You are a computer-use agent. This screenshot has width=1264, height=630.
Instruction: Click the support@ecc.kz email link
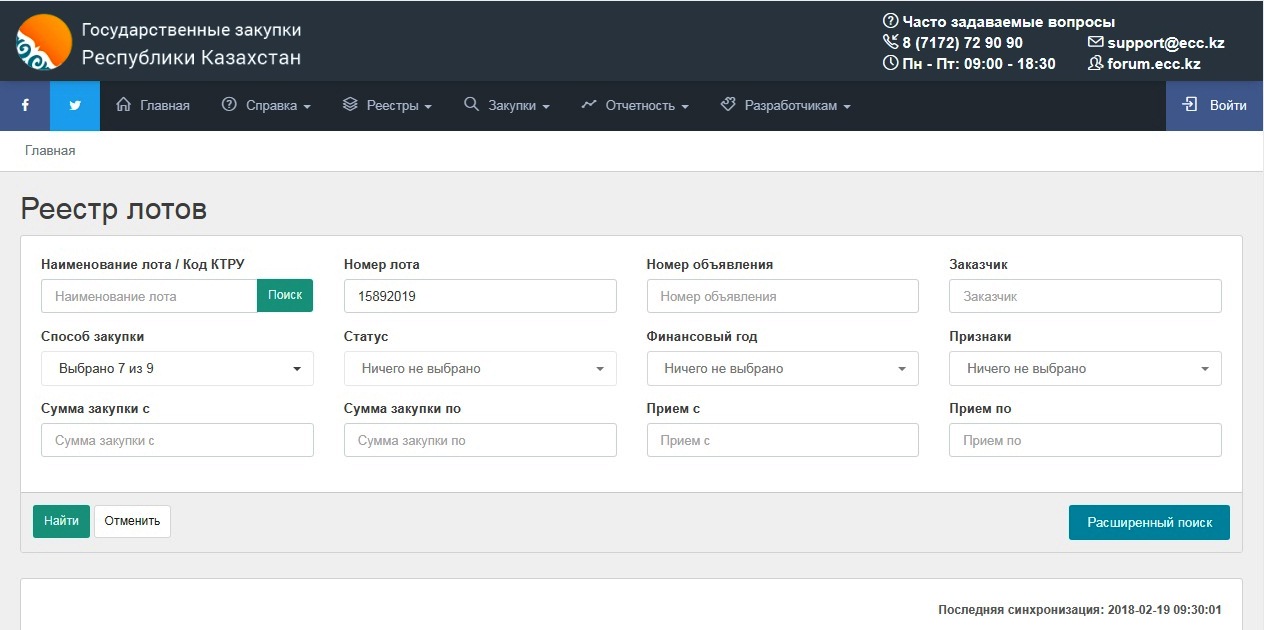coord(1156,43)
